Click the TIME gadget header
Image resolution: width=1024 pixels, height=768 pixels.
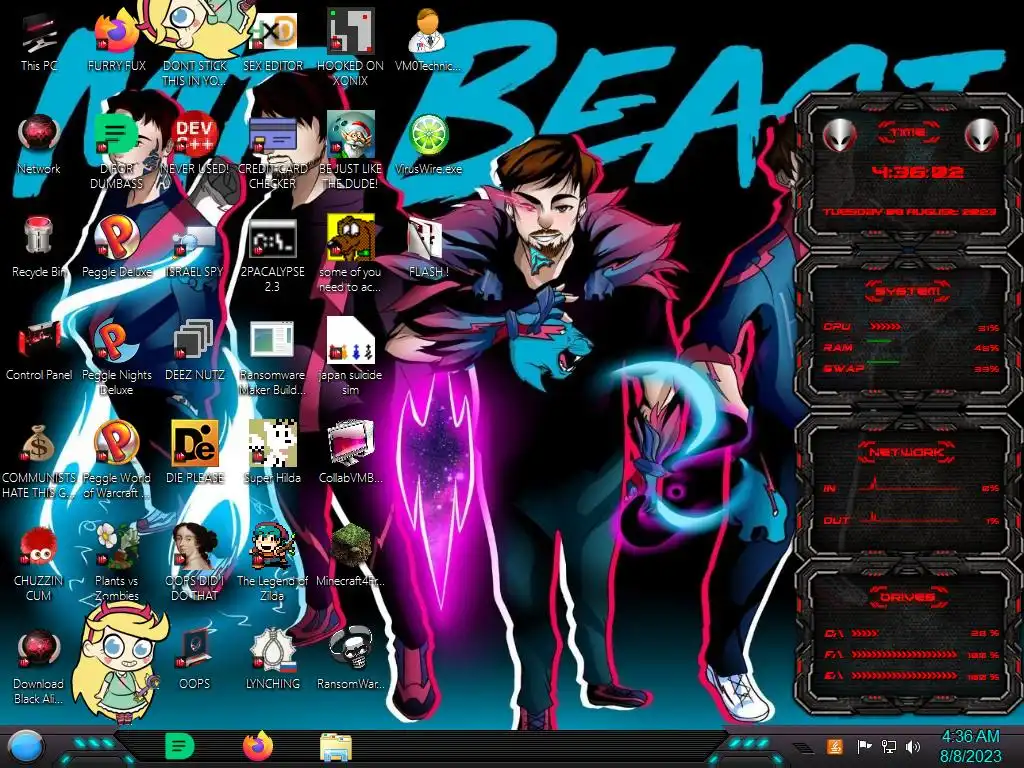[908, 133]
